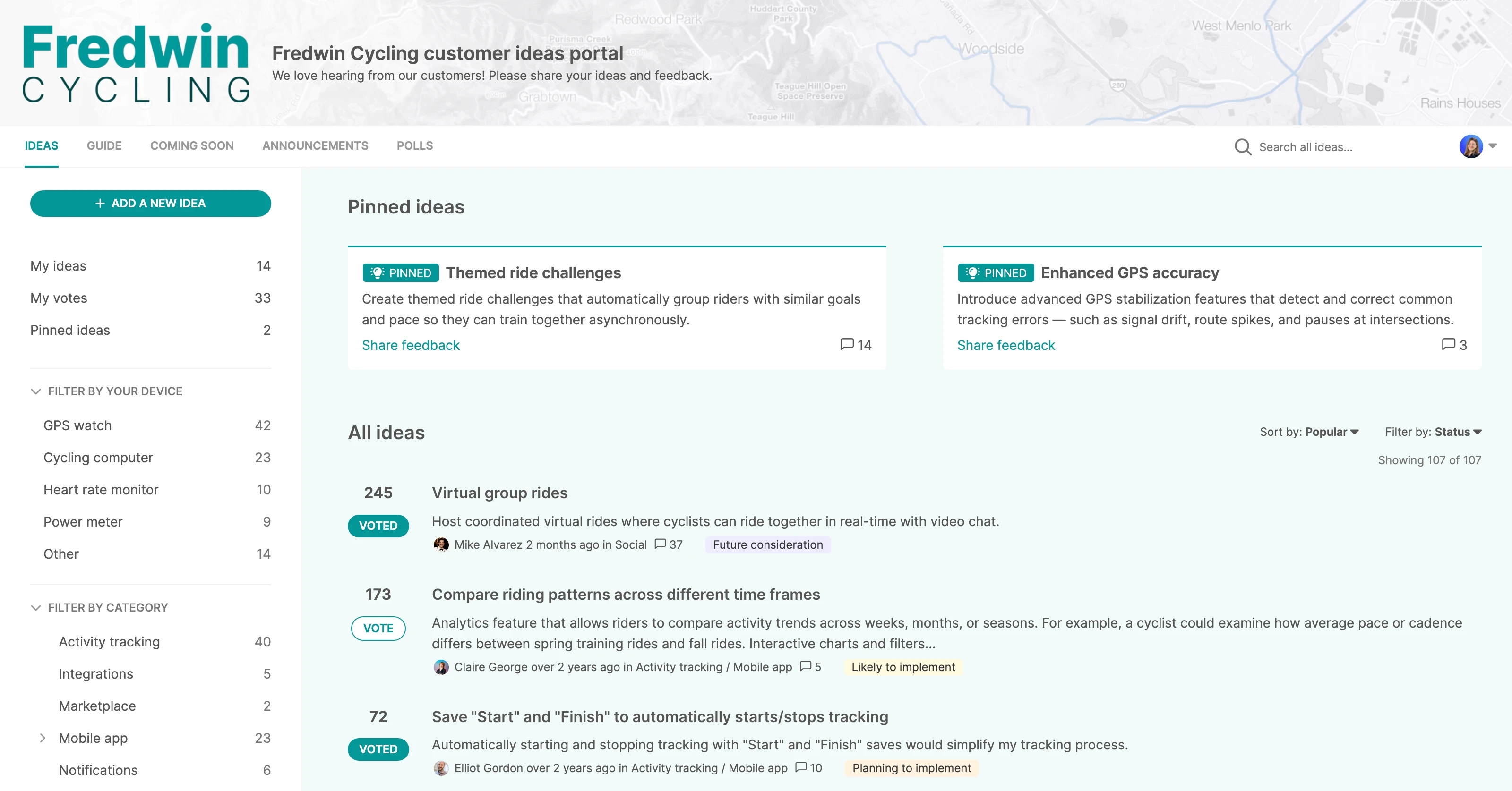
Task: Click Share feedback on Enhanced GPS accuracy
Action: 1005,345
